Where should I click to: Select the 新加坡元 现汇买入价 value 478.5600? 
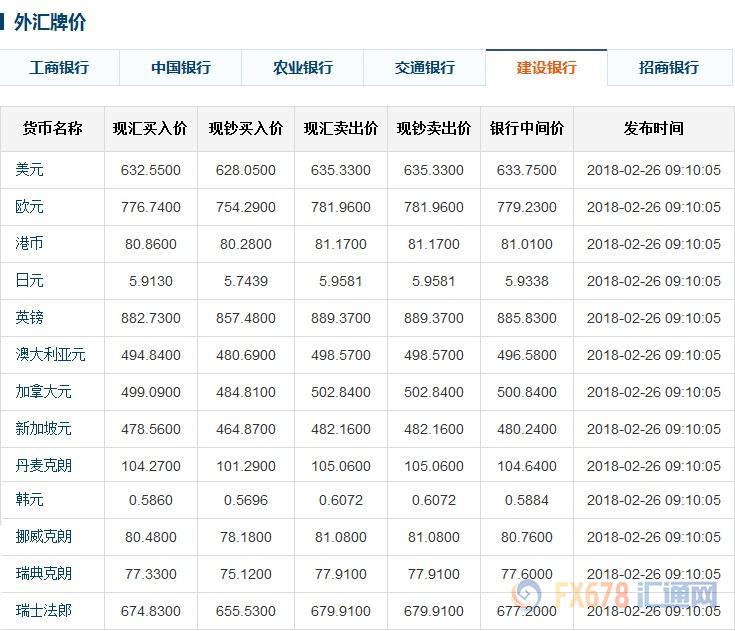coord(150,429)
